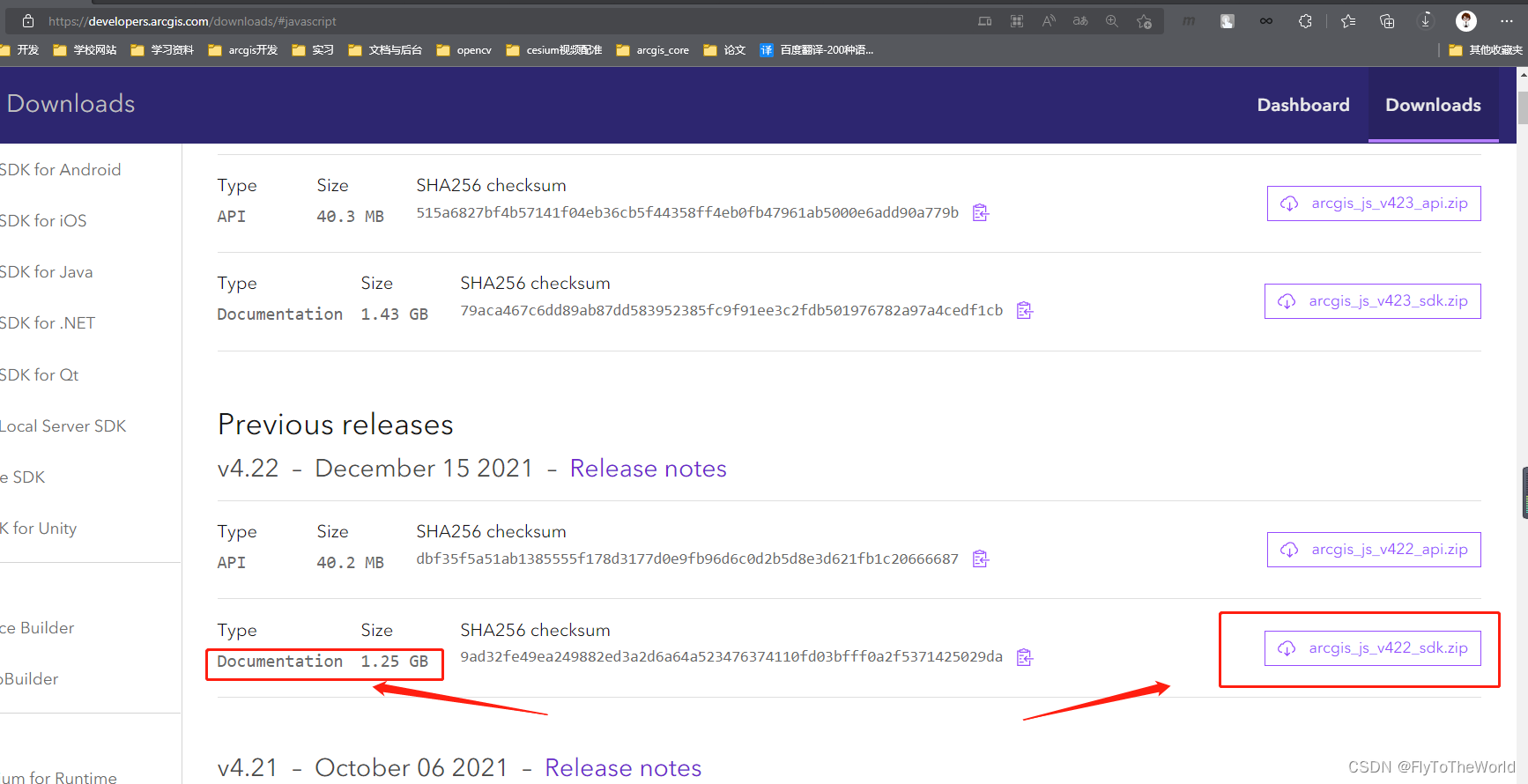Add this page to favorites star icon
The image size is (1528, 784).
pyautogui.click(x=1144, y=21)
